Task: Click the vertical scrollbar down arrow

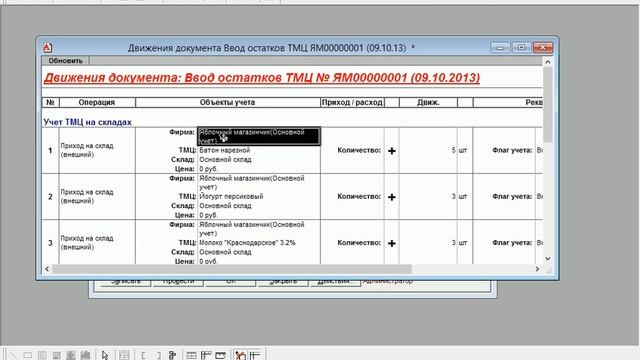Action: tap(548, 258)
